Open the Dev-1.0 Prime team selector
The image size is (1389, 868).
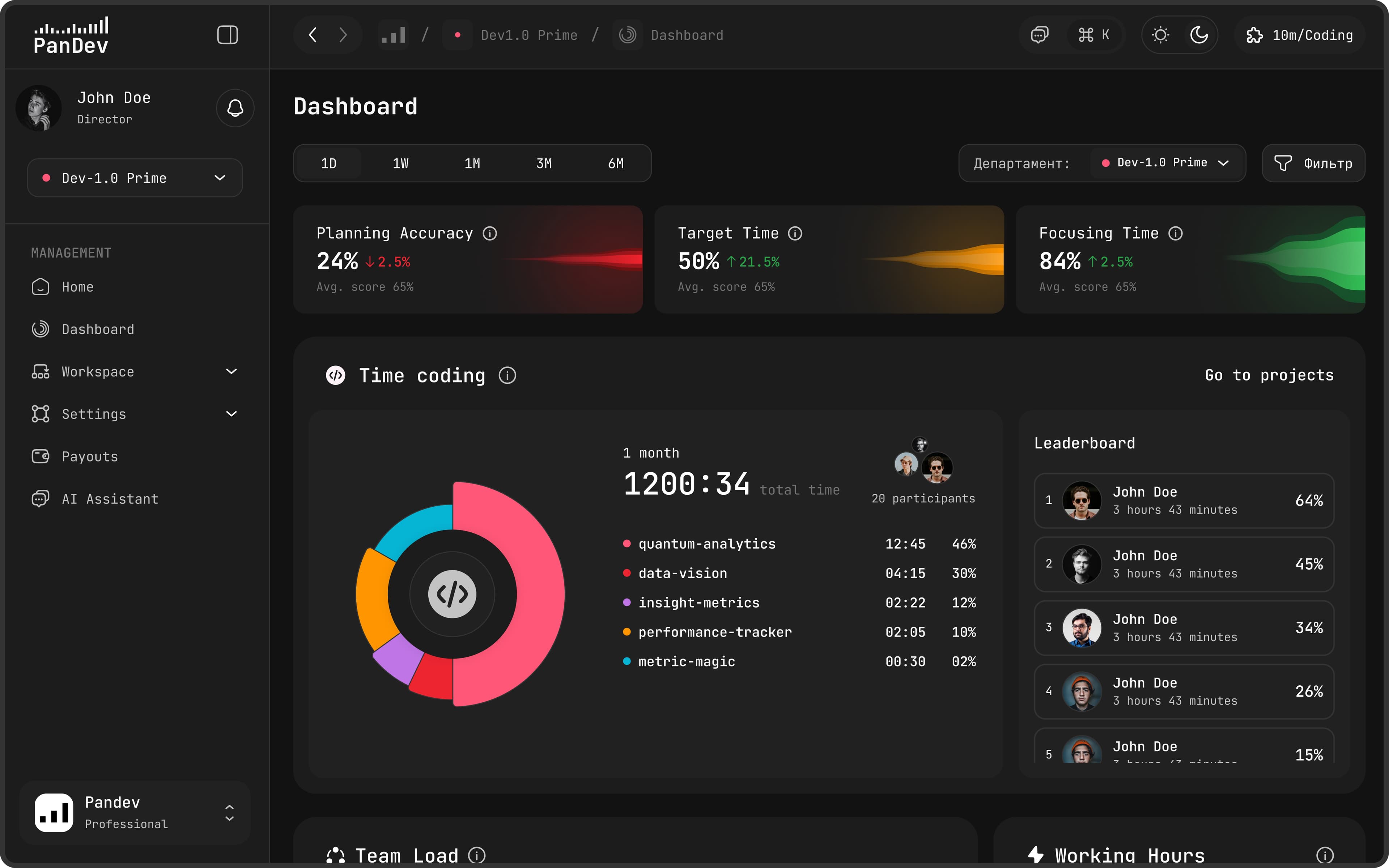click(x=135, y=178)
